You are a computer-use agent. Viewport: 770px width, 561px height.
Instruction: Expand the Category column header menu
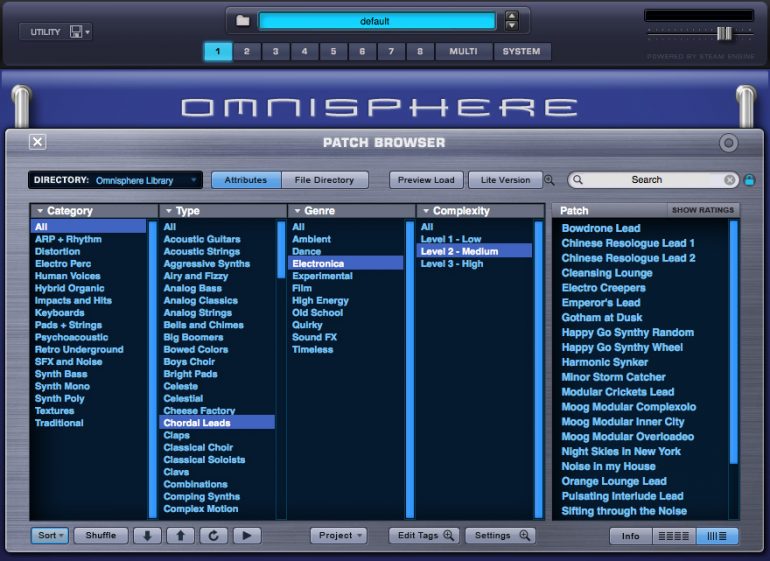(40, 211)
